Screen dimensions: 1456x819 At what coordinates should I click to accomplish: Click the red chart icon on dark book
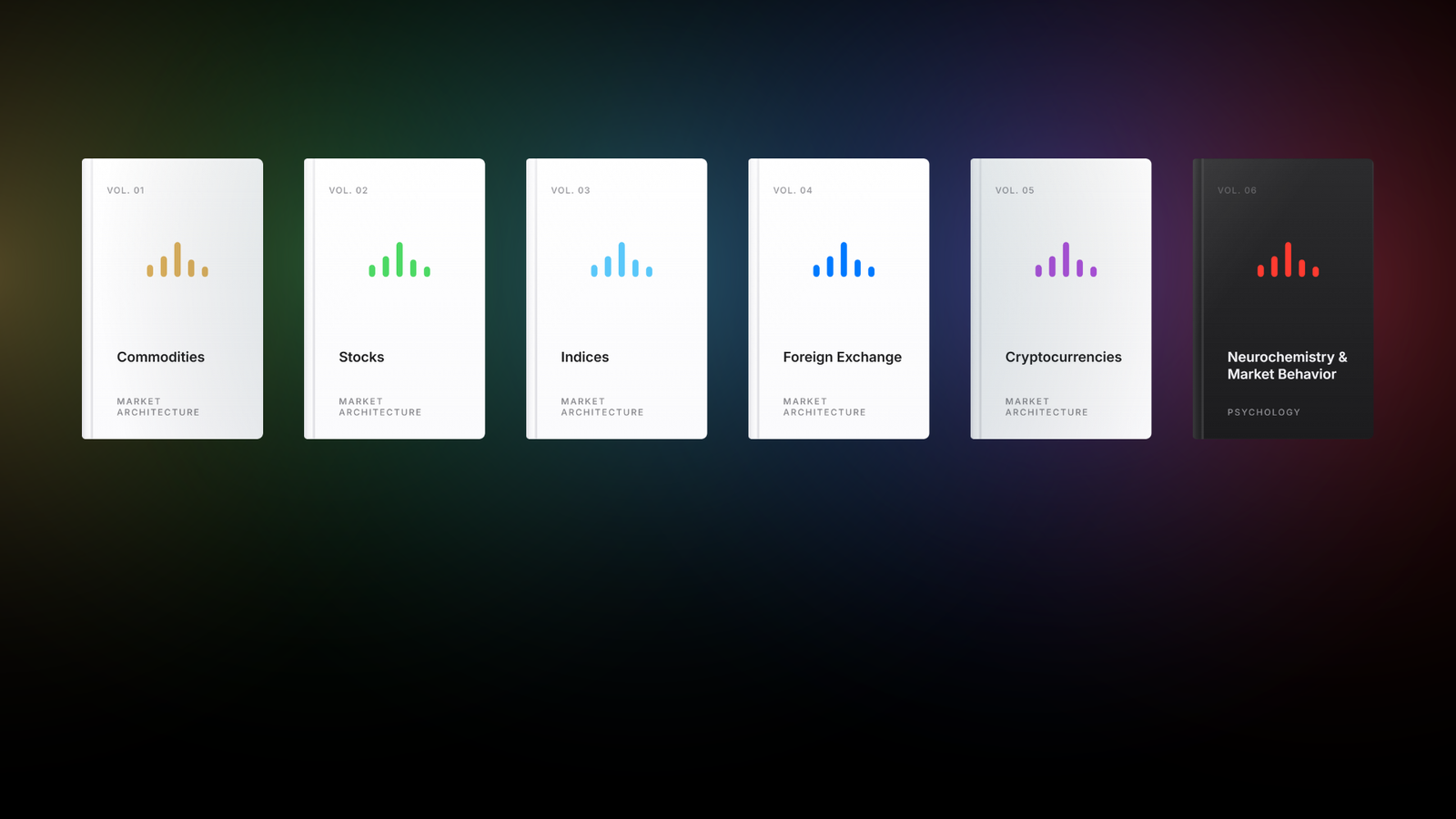(x=1288, y=259)
